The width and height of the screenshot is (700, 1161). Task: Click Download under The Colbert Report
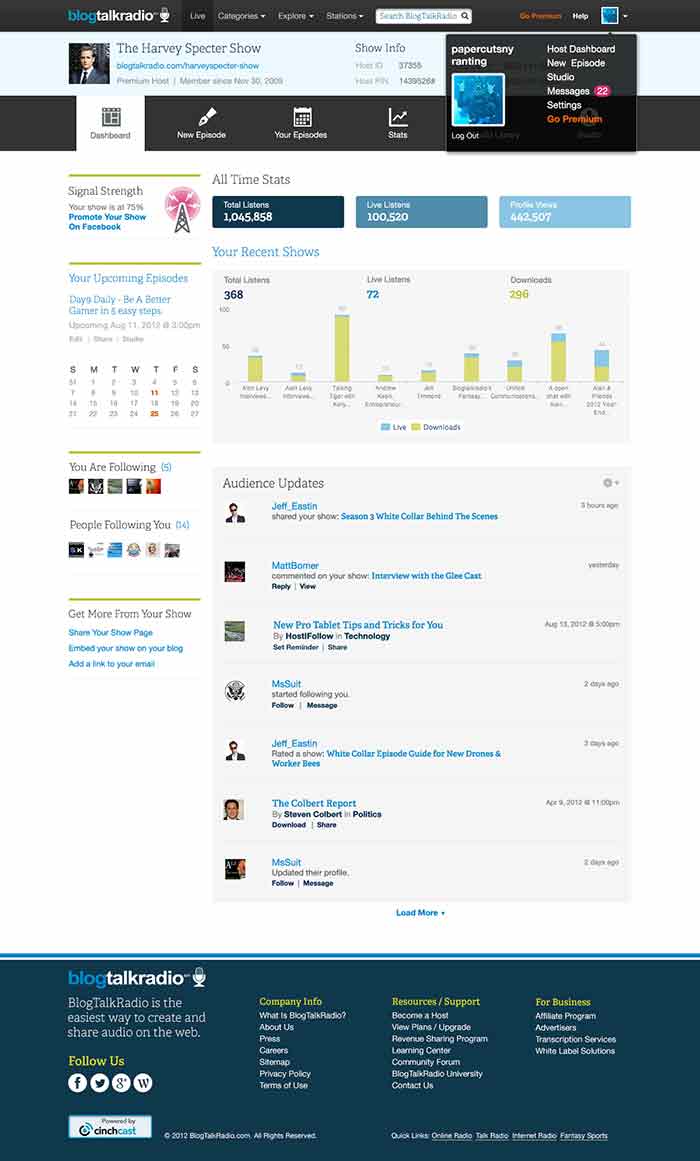coord(289,825)
